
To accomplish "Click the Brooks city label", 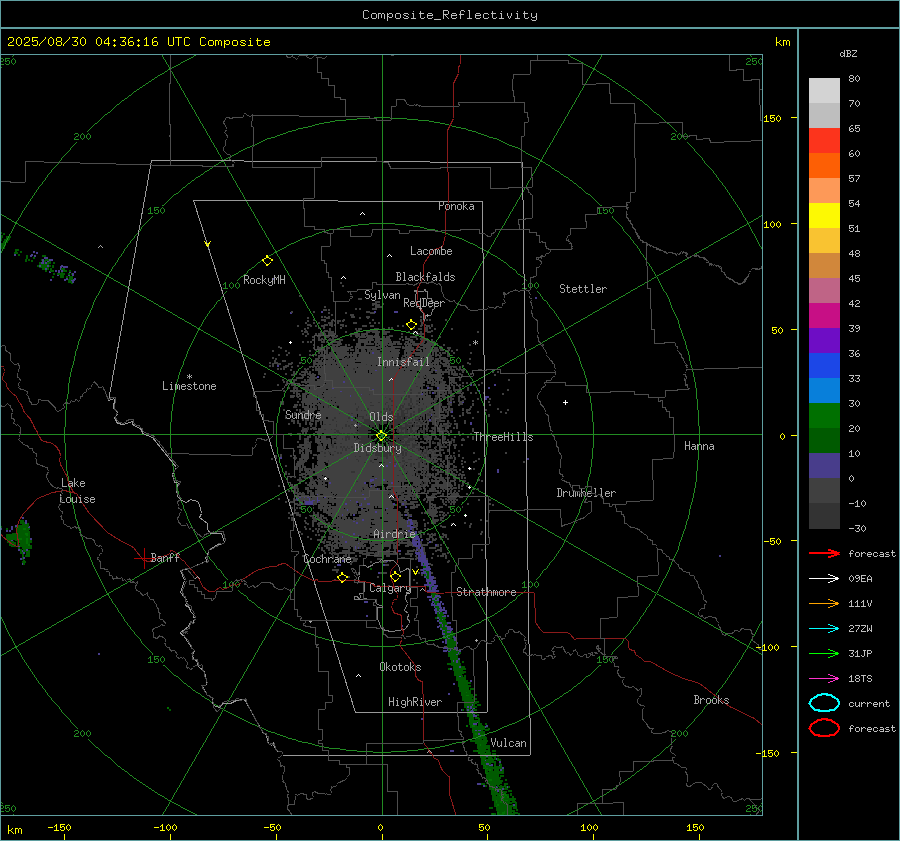I will point(711,700).
